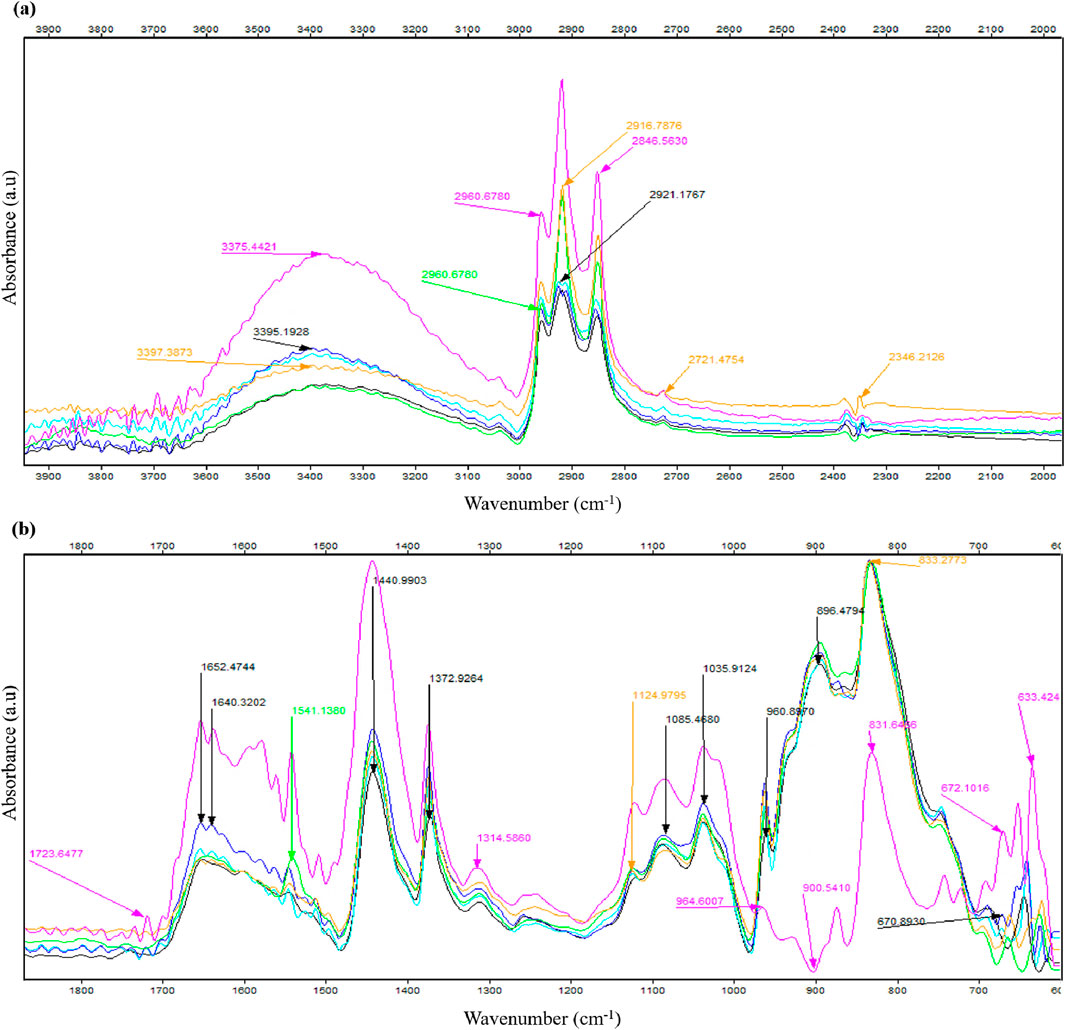The image size is (1065, 1030).
Task: Click the 1652.4744 peak annotation
Action: point(228,667)
